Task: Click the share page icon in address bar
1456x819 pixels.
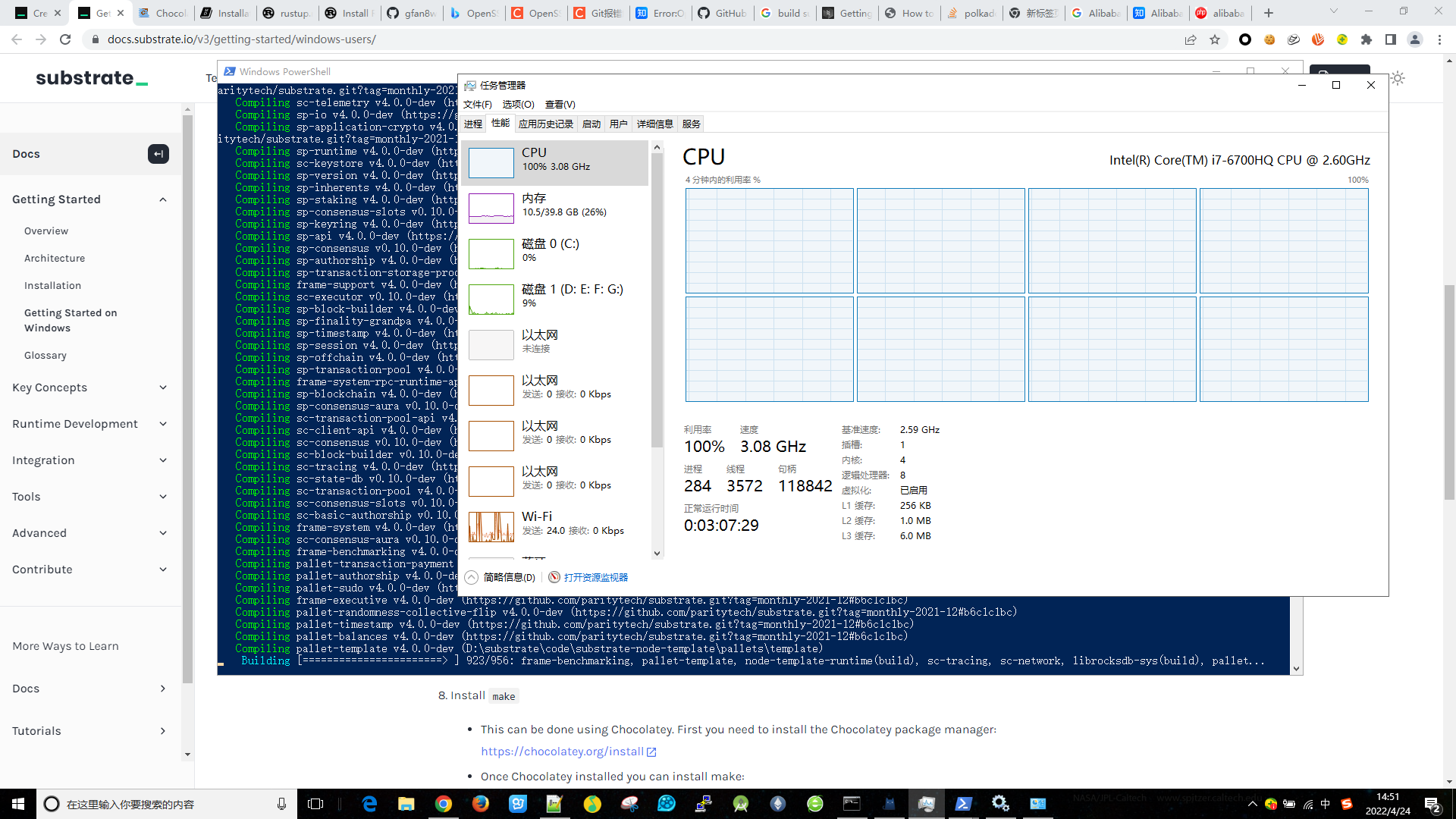Action: (x=1191, y=39)
